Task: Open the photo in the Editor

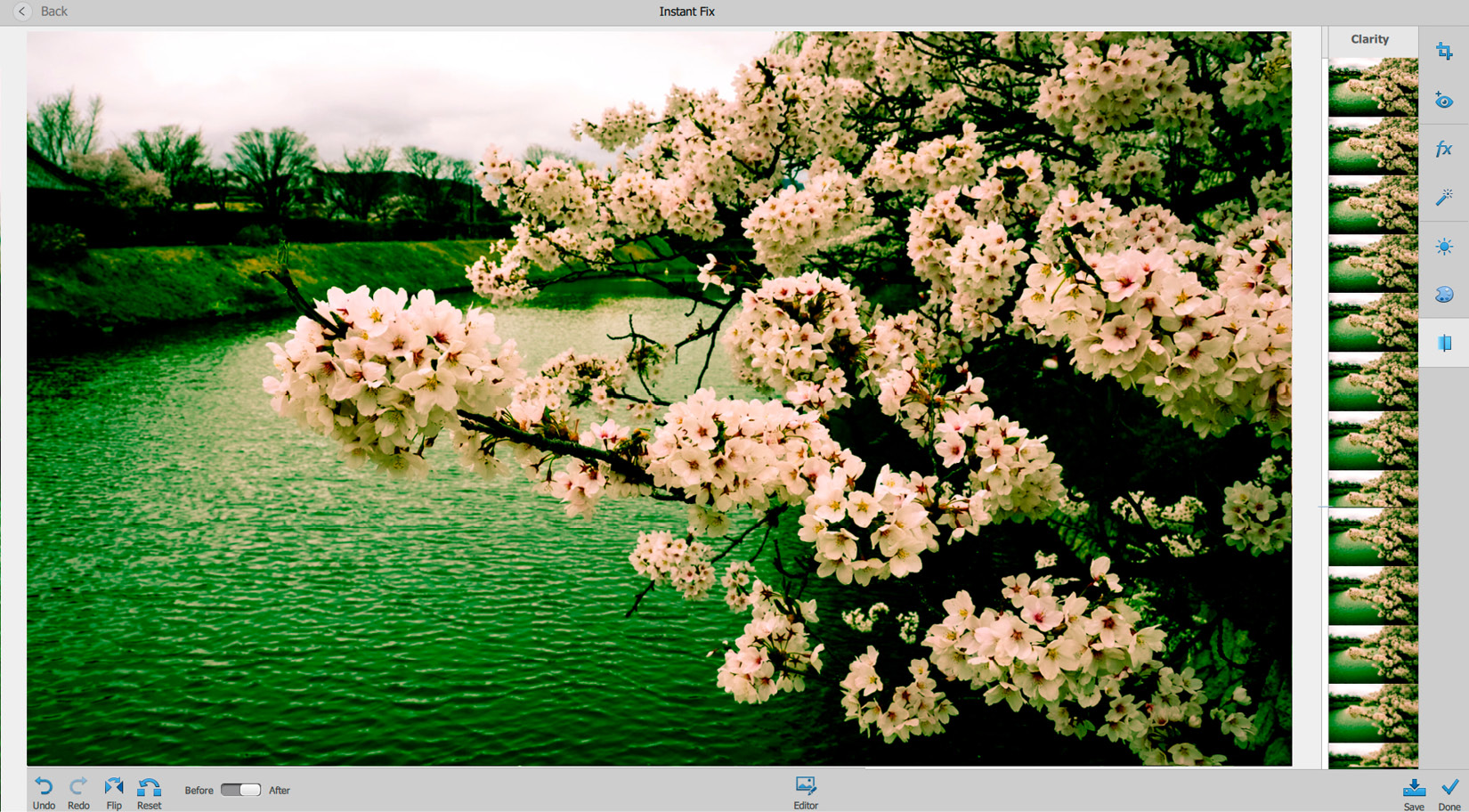Action: point(806,792)
